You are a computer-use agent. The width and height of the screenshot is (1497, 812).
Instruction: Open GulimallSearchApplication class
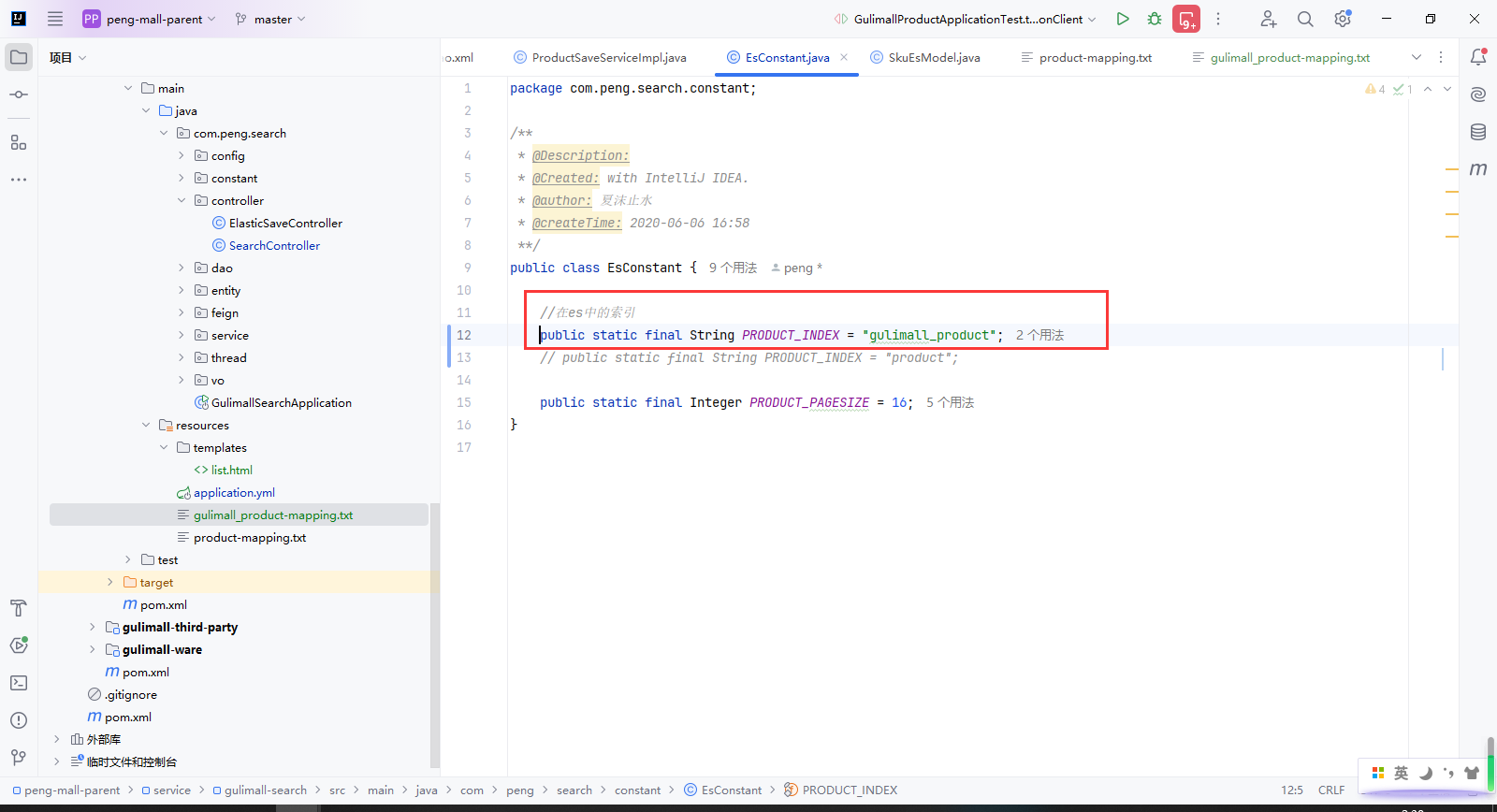click(x=281, y=402)
